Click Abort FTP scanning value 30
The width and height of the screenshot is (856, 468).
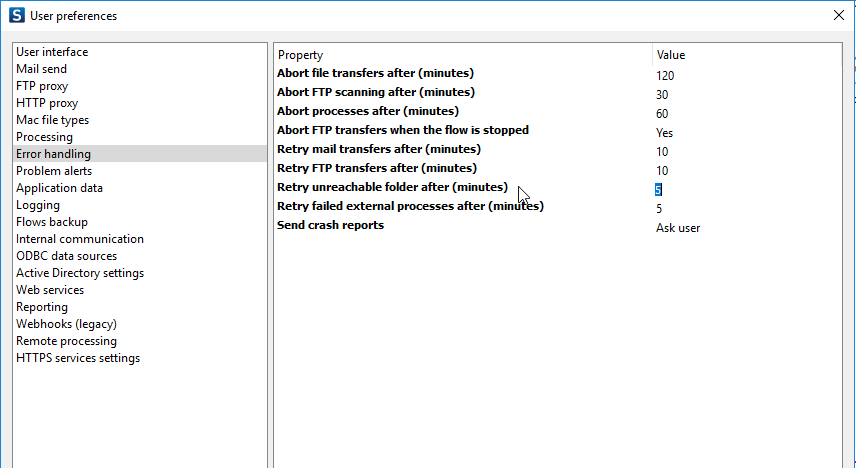click(662, 94)
